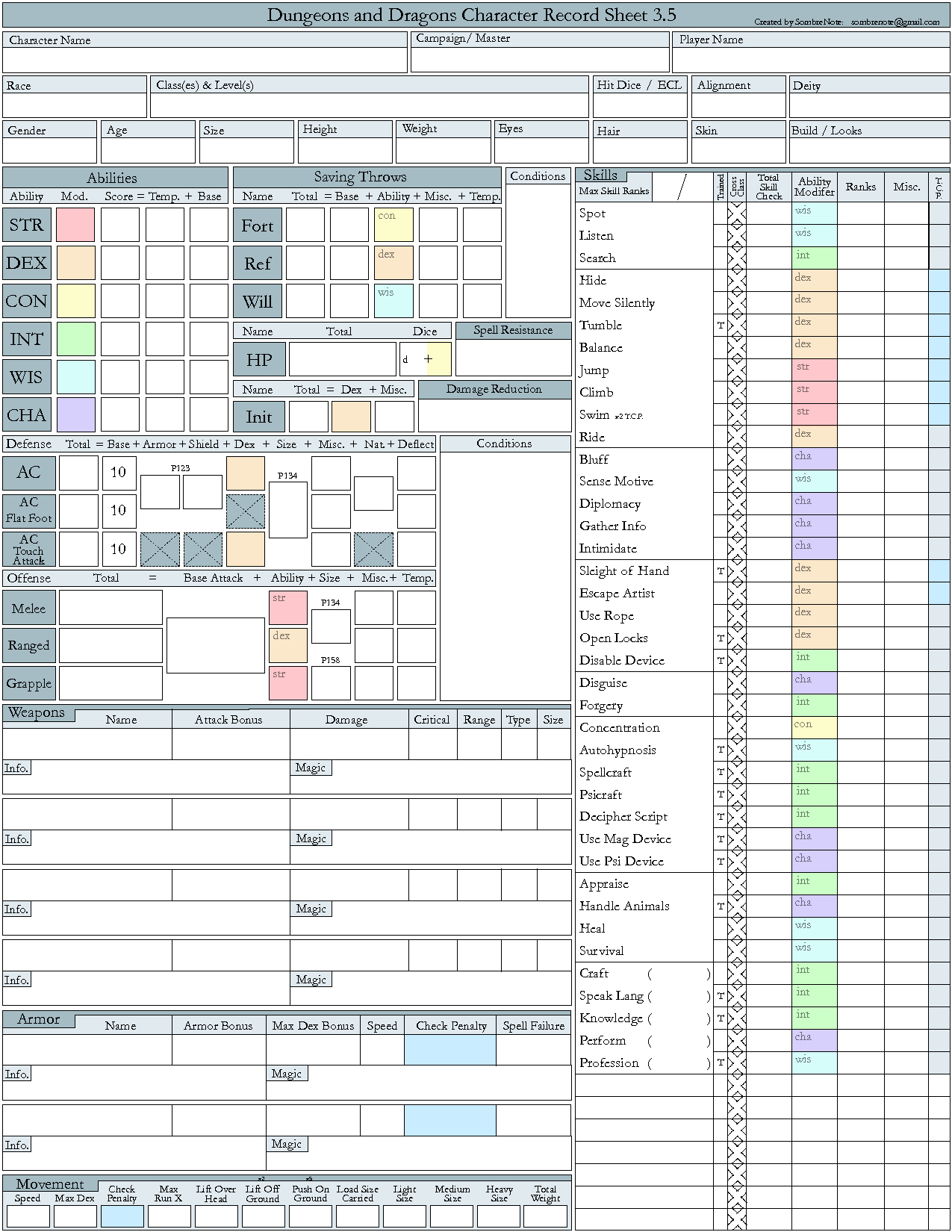Click the STR ability label
The width and height of the screenshot is (952, 1232).
click(x=27, y=225)
